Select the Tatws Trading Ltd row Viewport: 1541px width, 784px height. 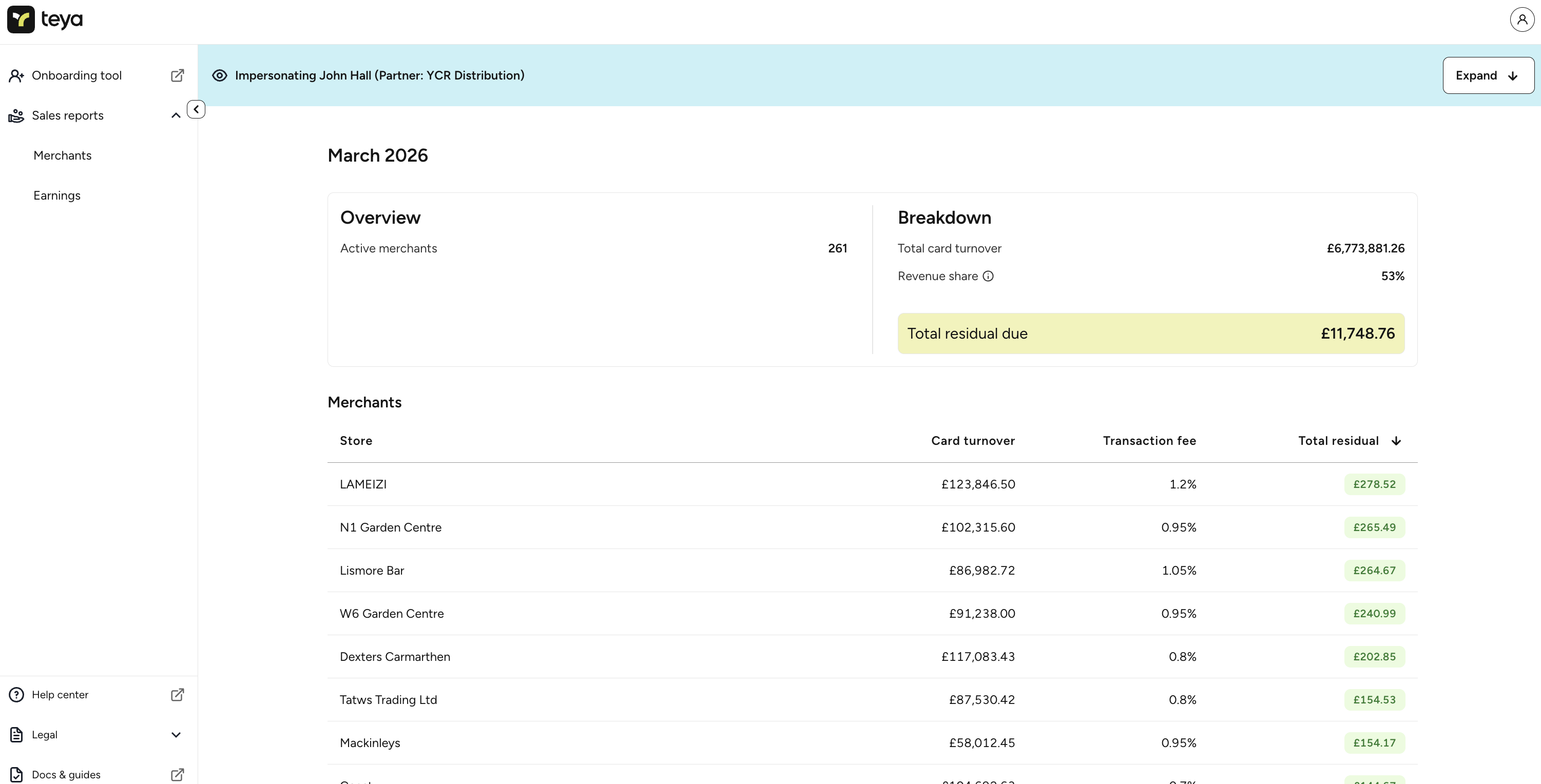click(872, 700)
